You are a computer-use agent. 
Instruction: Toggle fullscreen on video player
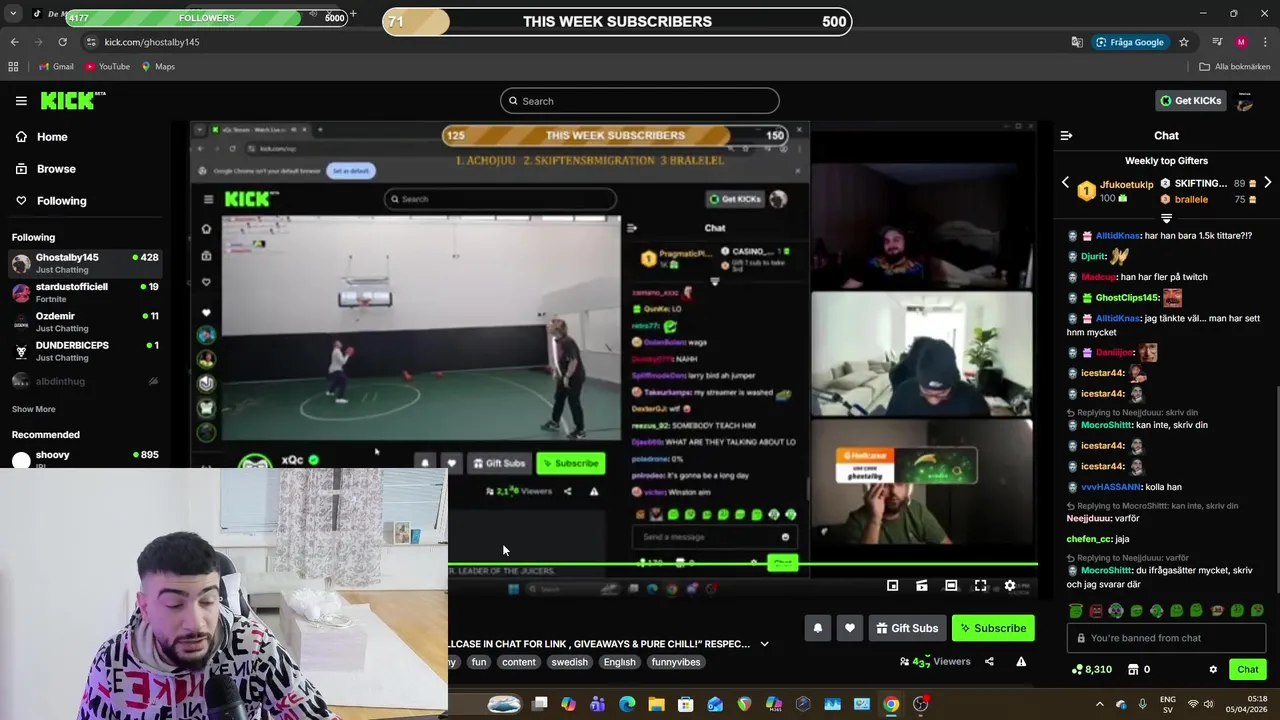[980, 586]
